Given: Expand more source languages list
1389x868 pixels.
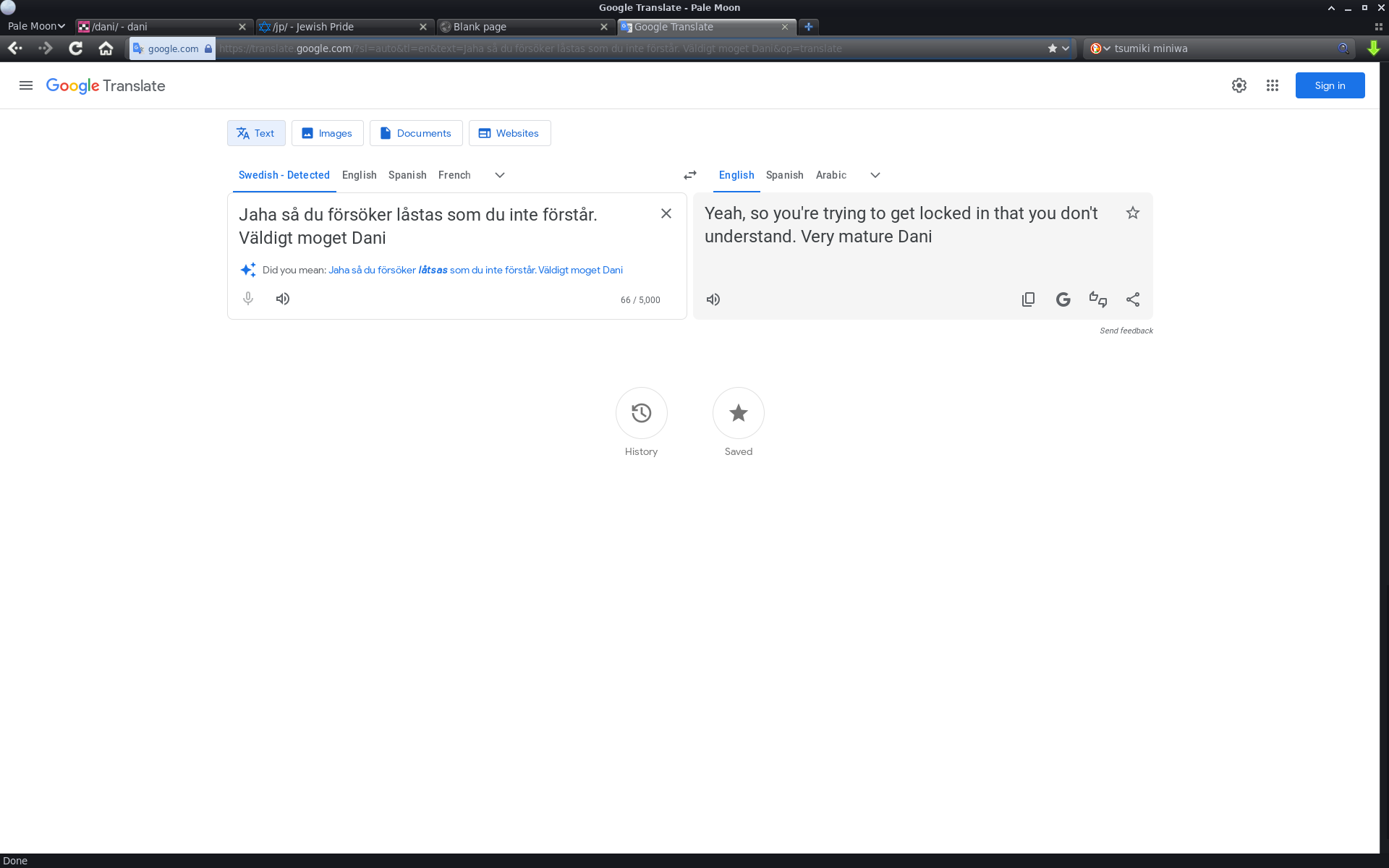Looking at the screenshot, I should click(x=500, y=175).
